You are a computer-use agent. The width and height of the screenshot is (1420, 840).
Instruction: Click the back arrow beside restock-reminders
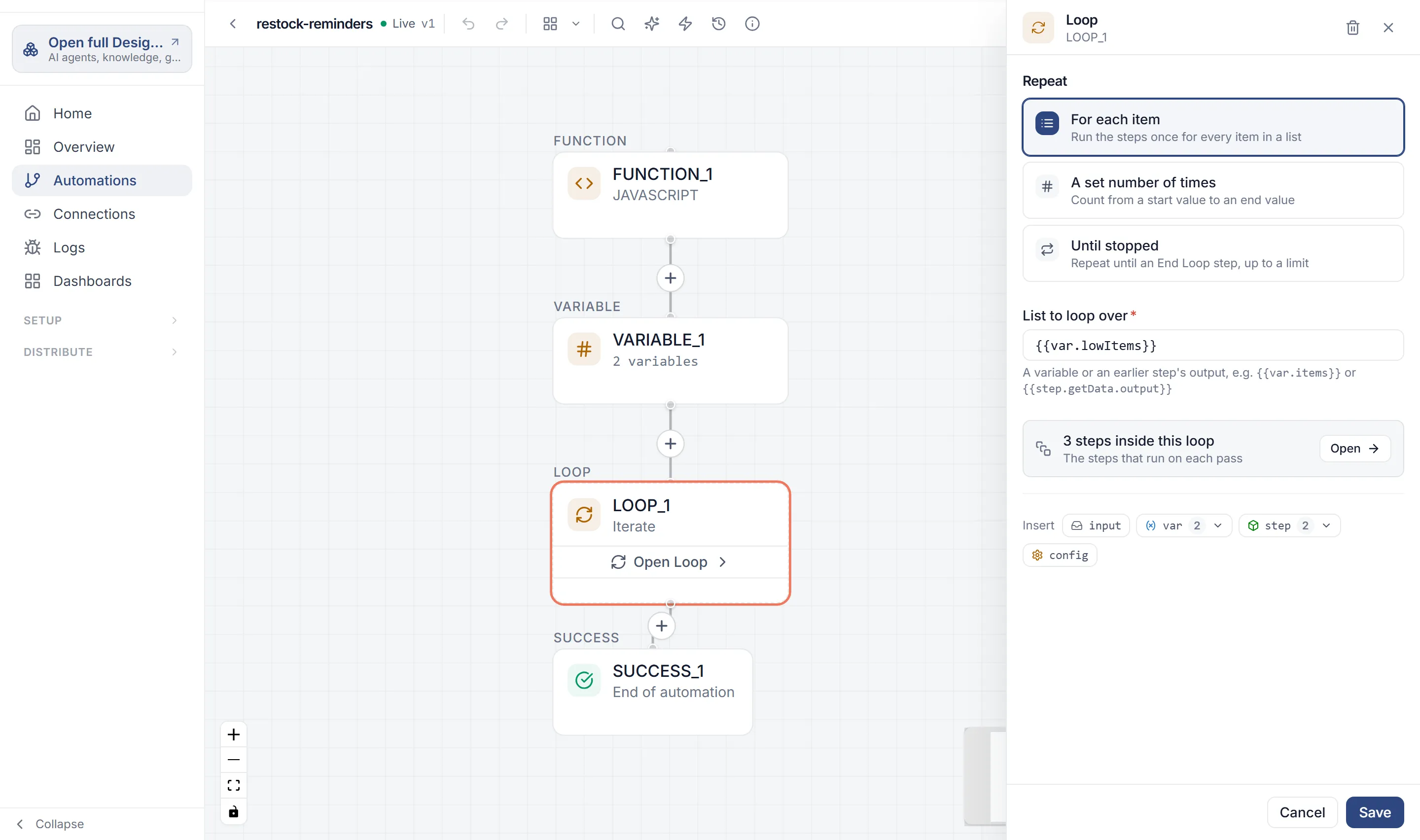(x=233, y=24)
